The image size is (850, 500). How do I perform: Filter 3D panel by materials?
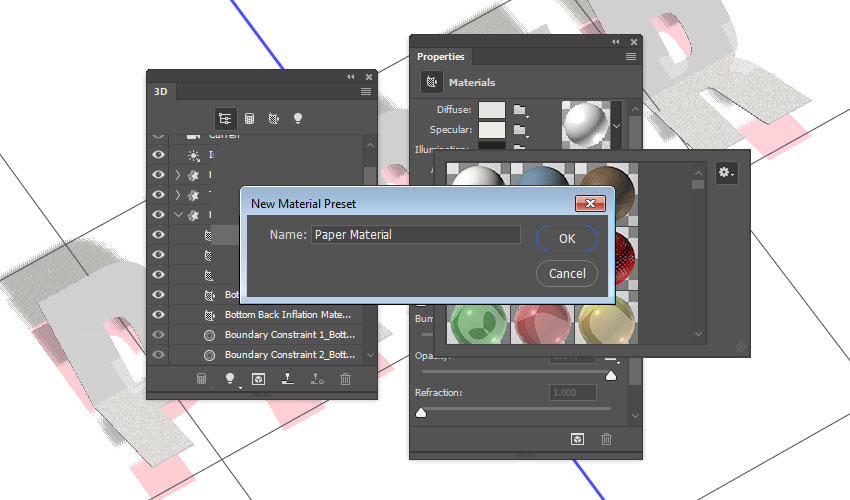click(274, 118)
